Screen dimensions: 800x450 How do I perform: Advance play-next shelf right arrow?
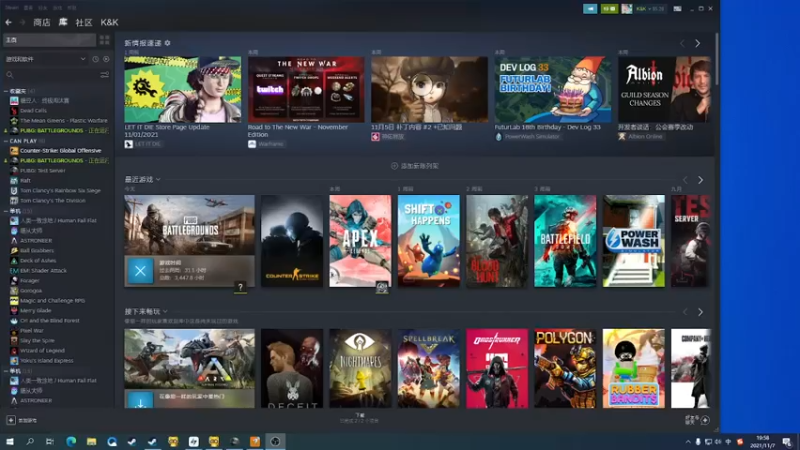coord(700,312)
